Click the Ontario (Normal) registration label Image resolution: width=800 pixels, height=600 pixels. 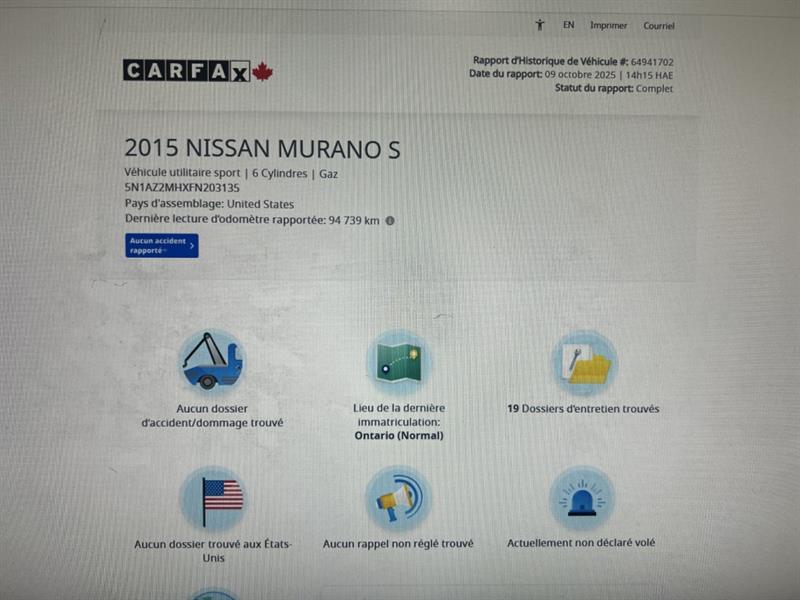399,436
